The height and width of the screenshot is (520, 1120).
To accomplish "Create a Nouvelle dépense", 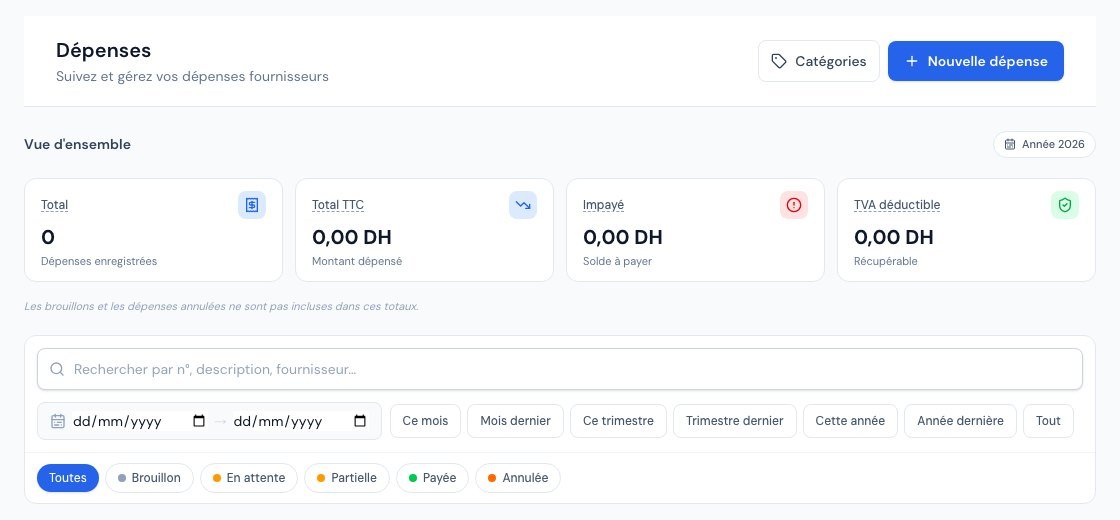I will coord(976,61).
